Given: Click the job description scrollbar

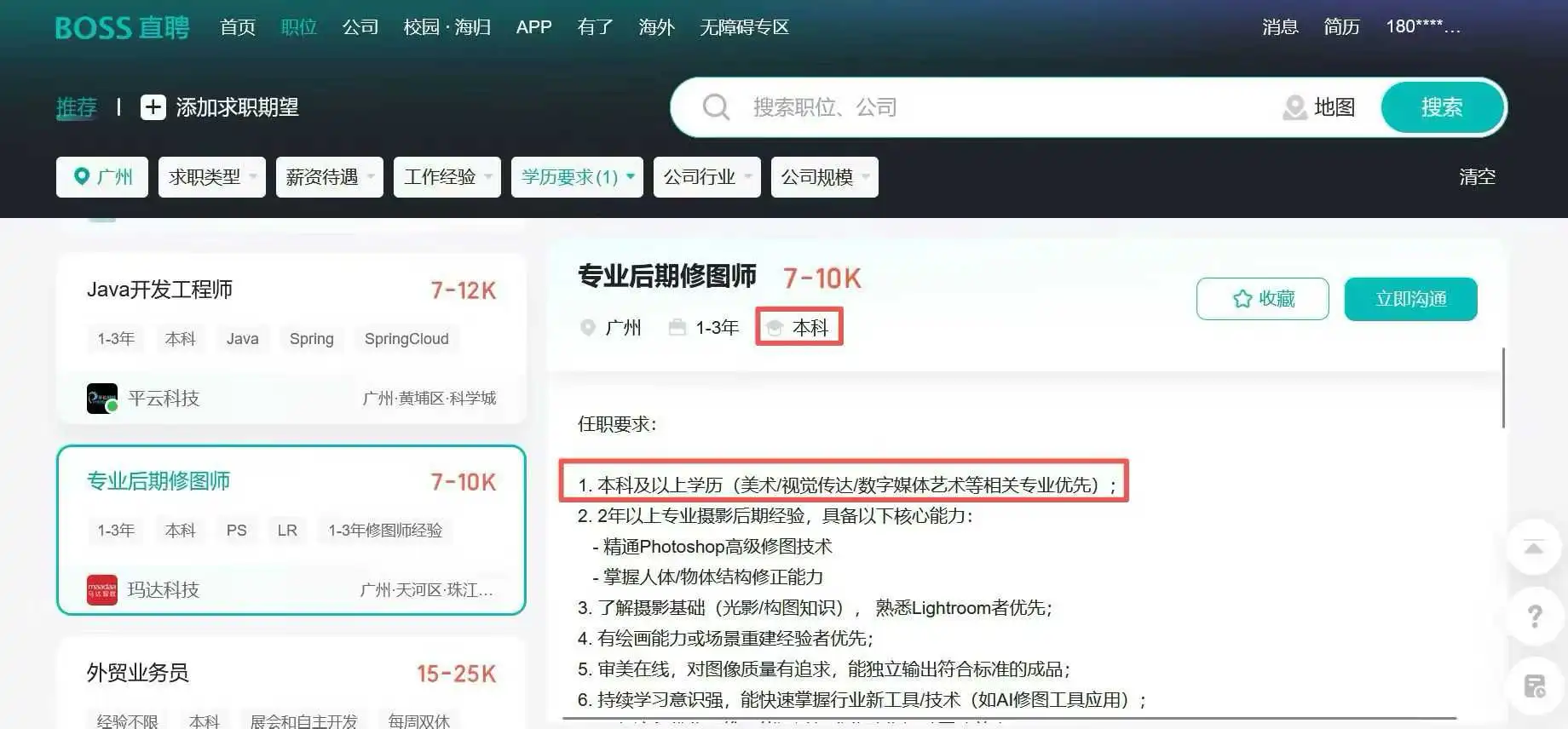Looking at the screenshot, I should point(1503,387).
